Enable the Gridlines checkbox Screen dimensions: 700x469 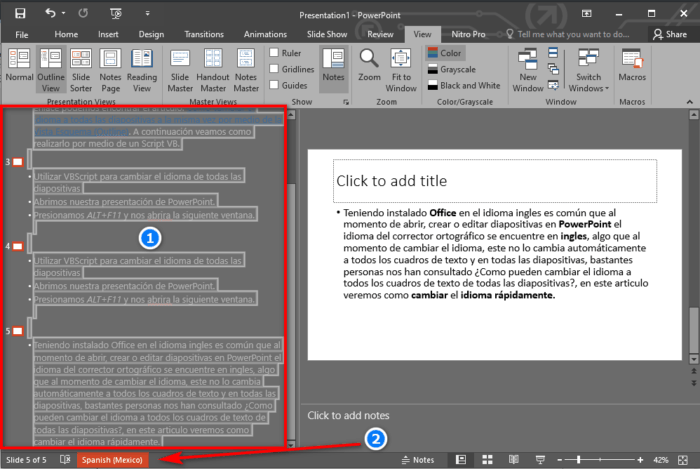(274, 69)
